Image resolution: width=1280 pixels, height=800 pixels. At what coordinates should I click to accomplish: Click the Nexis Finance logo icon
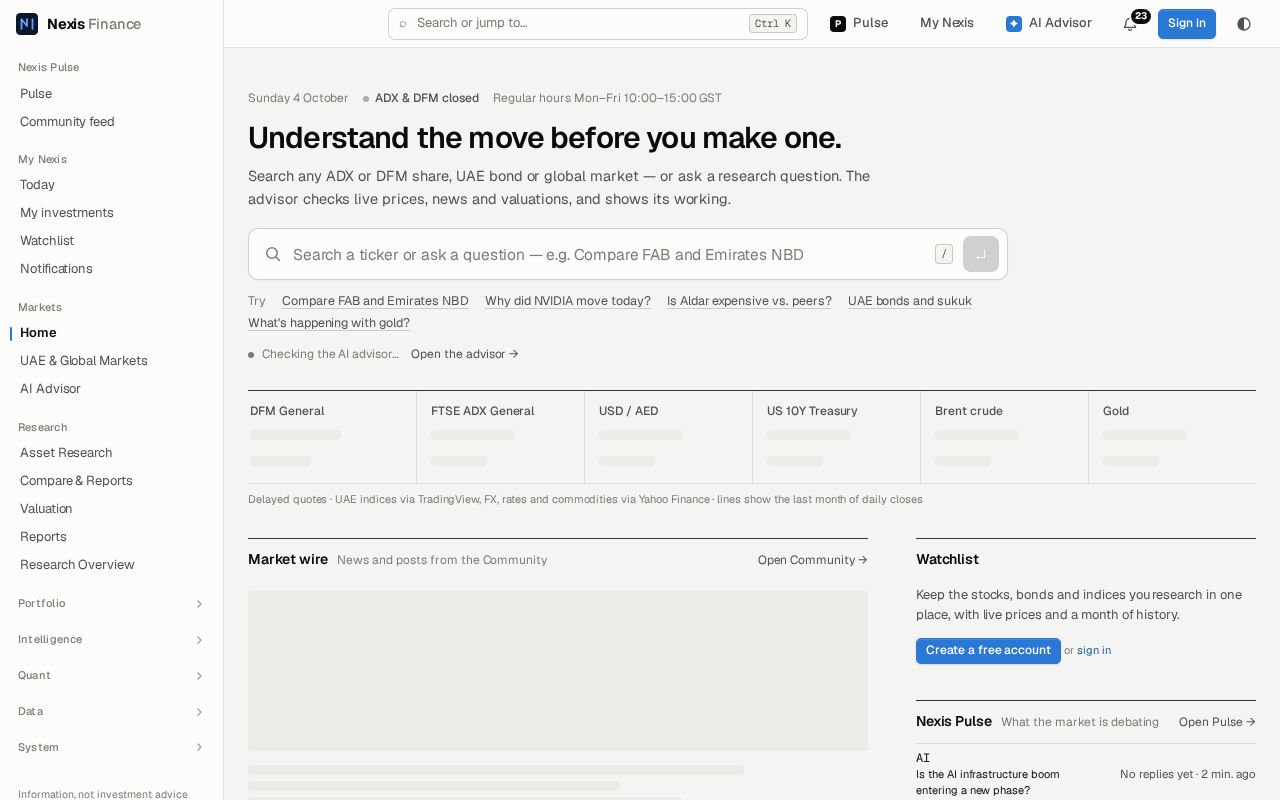tap(27, 24)
